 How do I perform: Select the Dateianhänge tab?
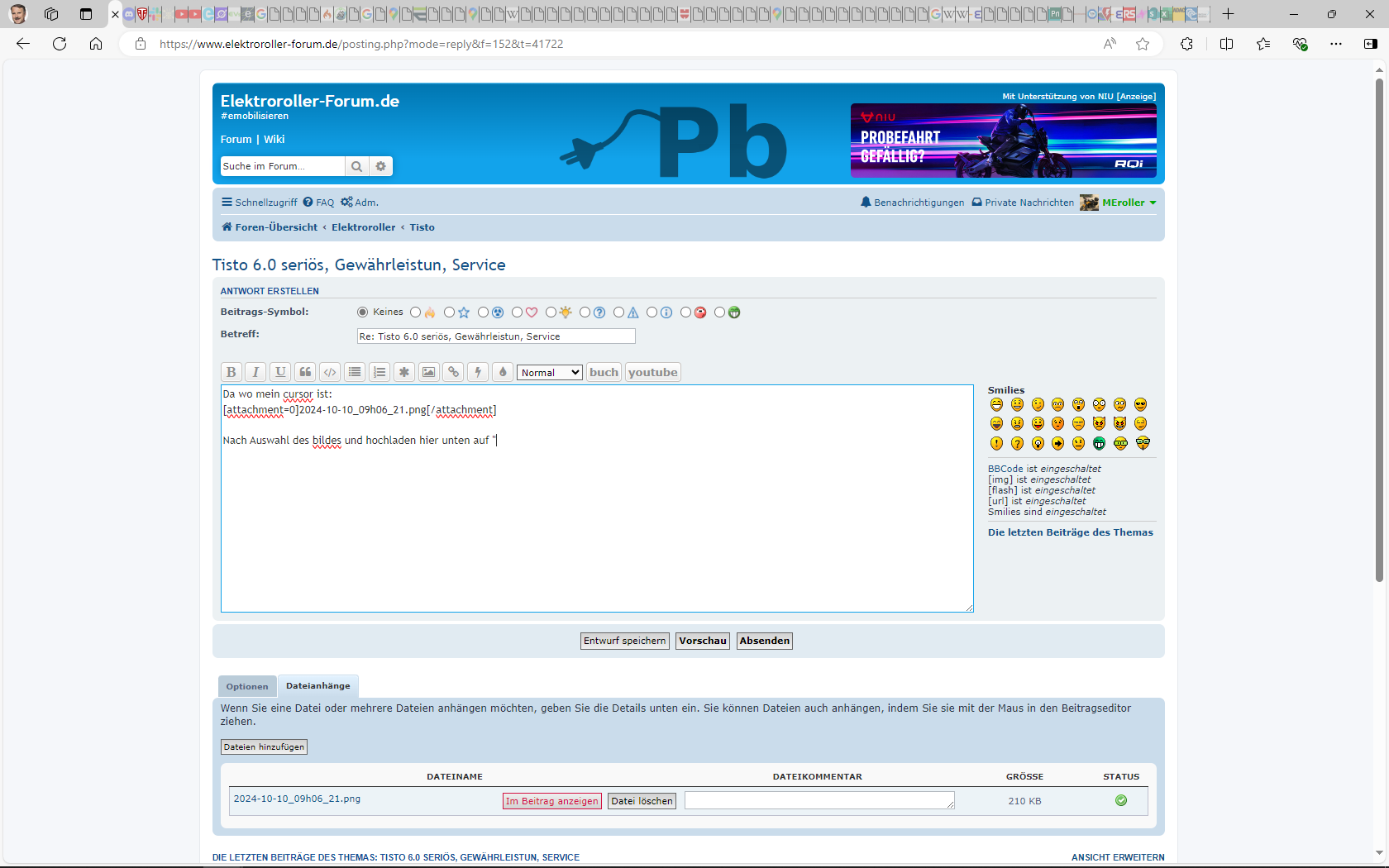(x=318, y=685)
